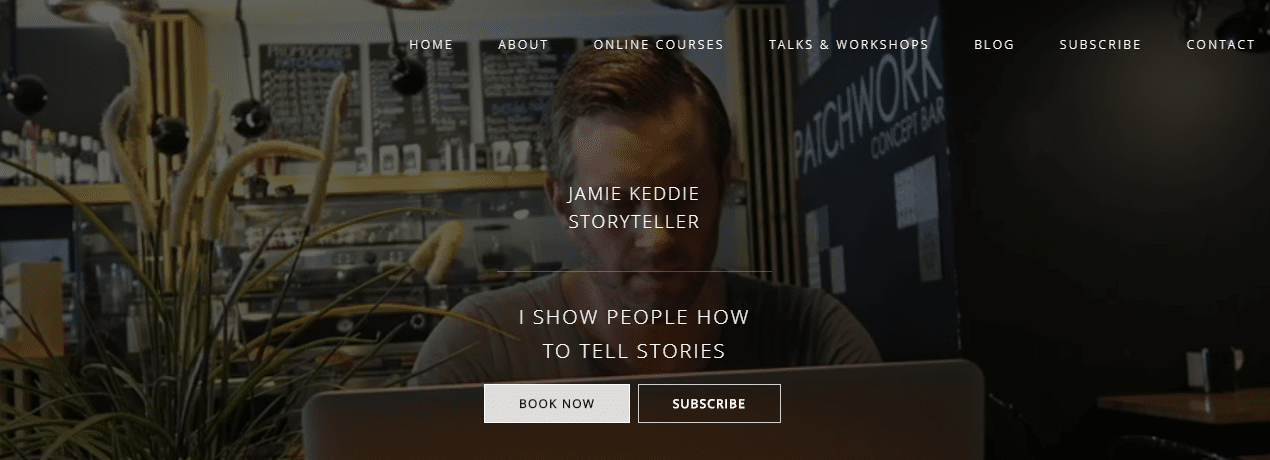Select Talks & Workshops menu item

coord(848,45)
